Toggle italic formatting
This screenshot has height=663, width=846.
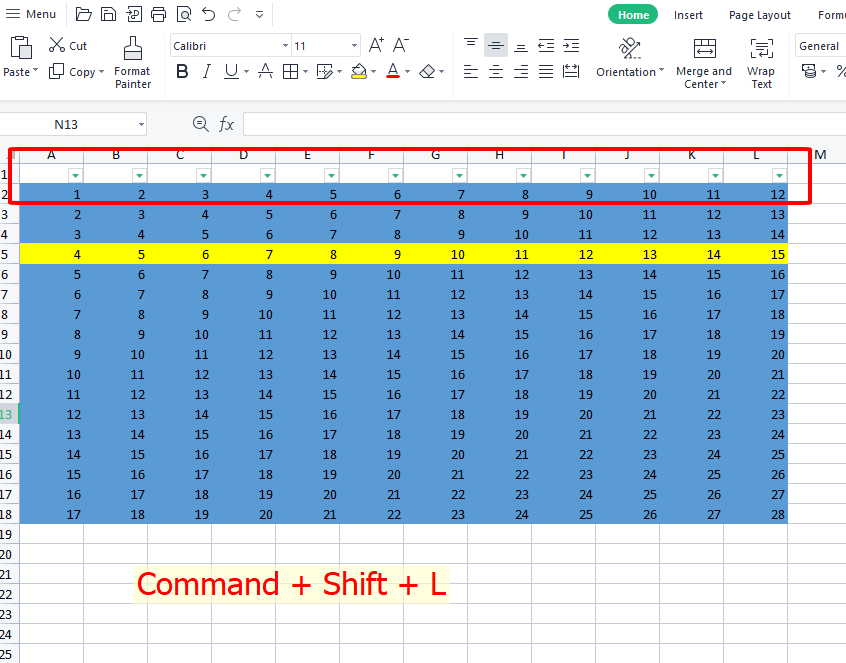206,71
